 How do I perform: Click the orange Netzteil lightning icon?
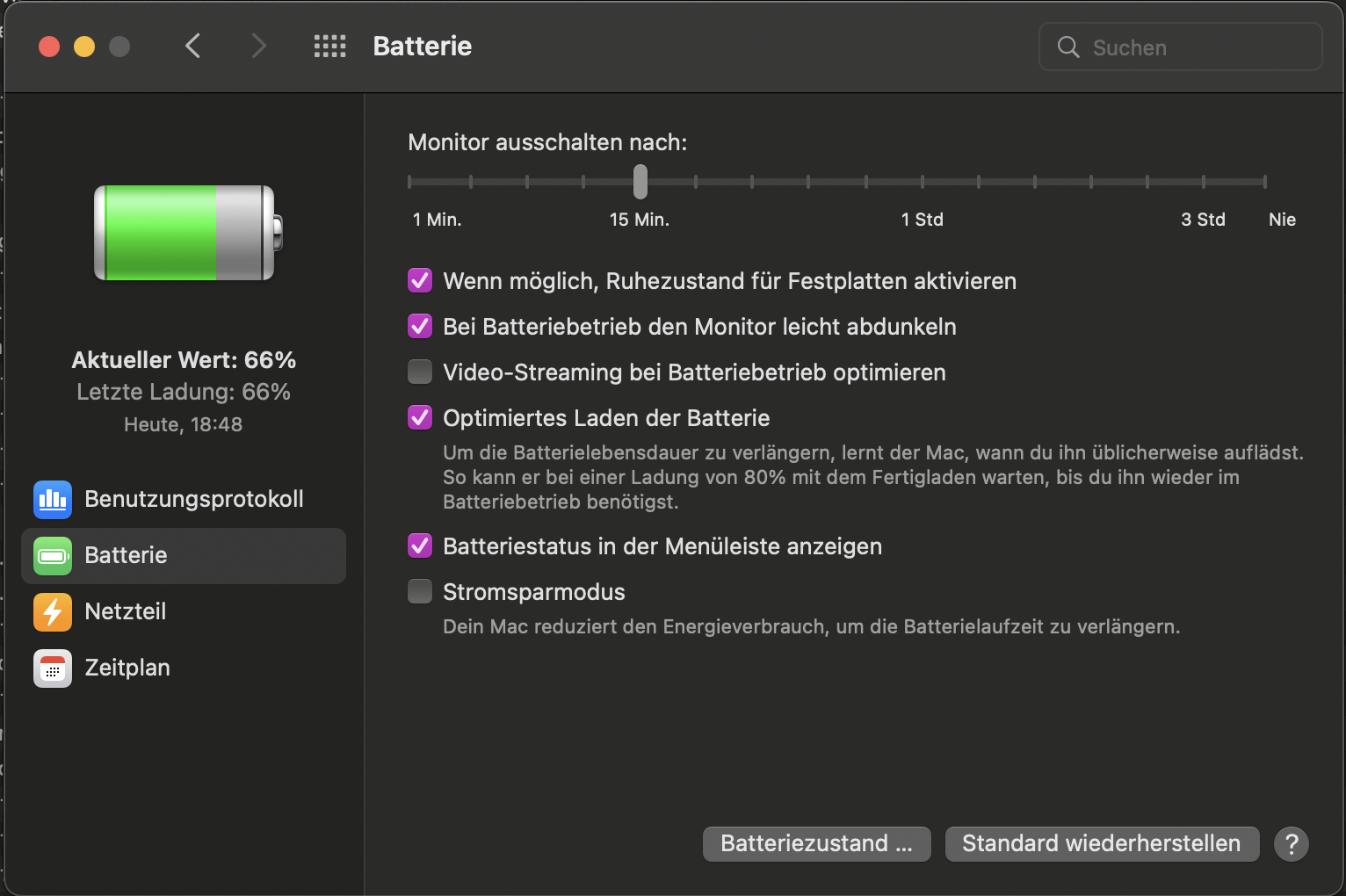tap(53, 612)
